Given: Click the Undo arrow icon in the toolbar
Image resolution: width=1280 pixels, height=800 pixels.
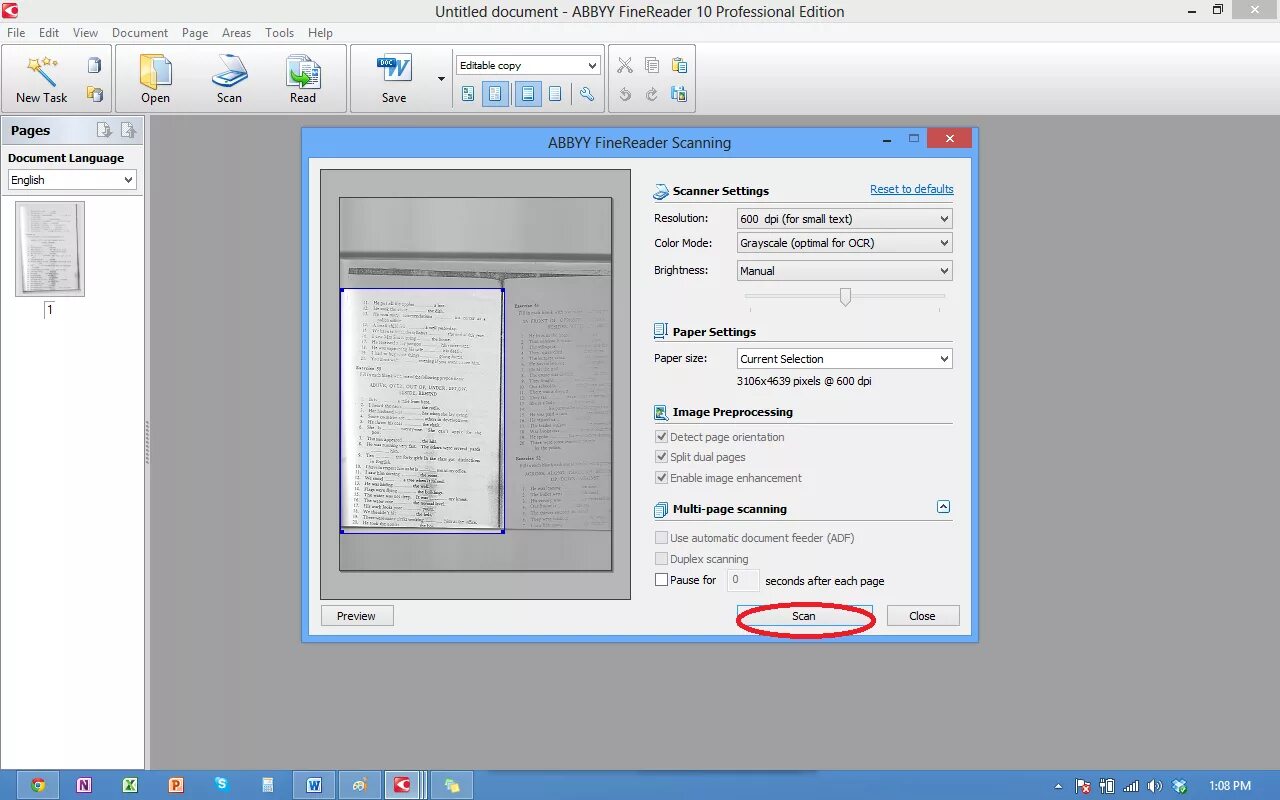Looking at the screenshot, I should click(x=625, y=94).
